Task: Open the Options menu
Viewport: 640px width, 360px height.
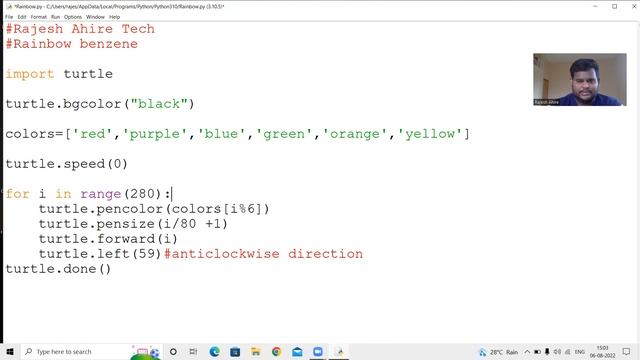Action: [x=73, y=17]
